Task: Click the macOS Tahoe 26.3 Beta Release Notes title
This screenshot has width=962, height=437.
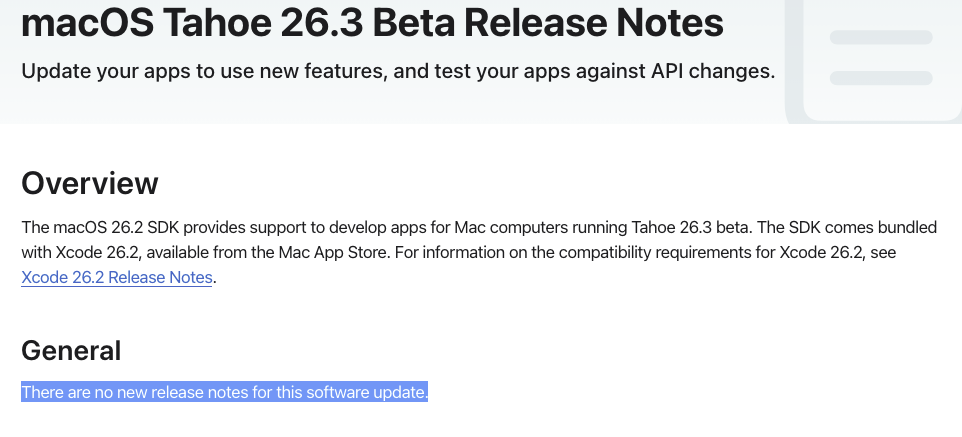Action: [x=372, y=23]
